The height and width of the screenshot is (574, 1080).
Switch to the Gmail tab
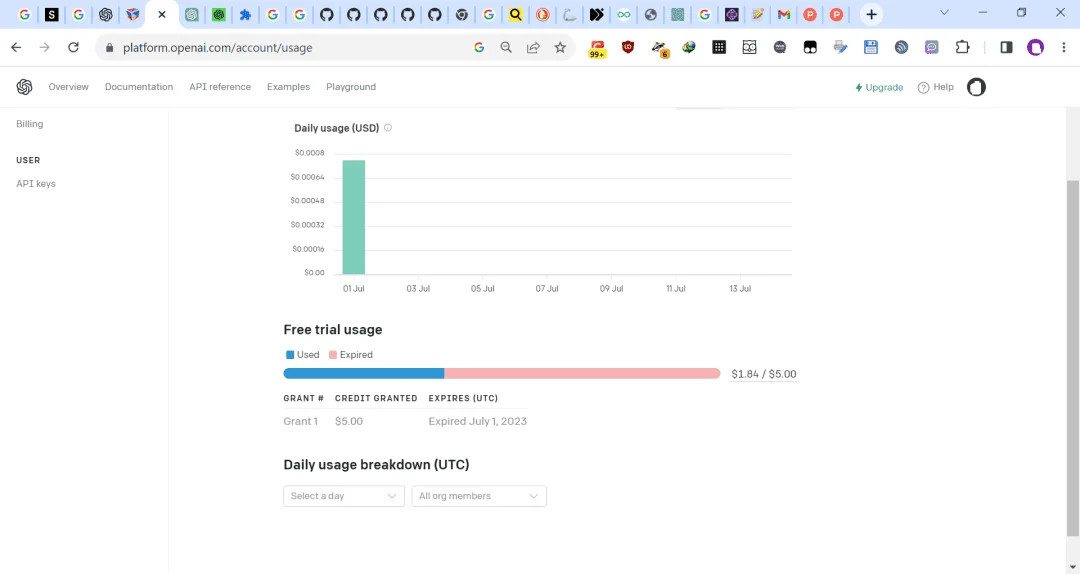(783, 14)
